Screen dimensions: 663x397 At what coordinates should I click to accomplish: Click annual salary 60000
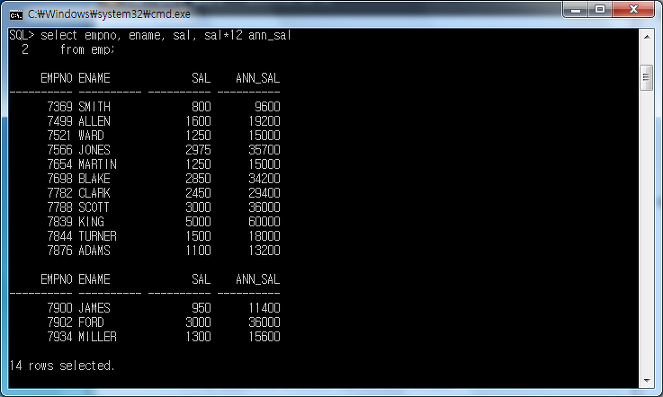point(264,222)
